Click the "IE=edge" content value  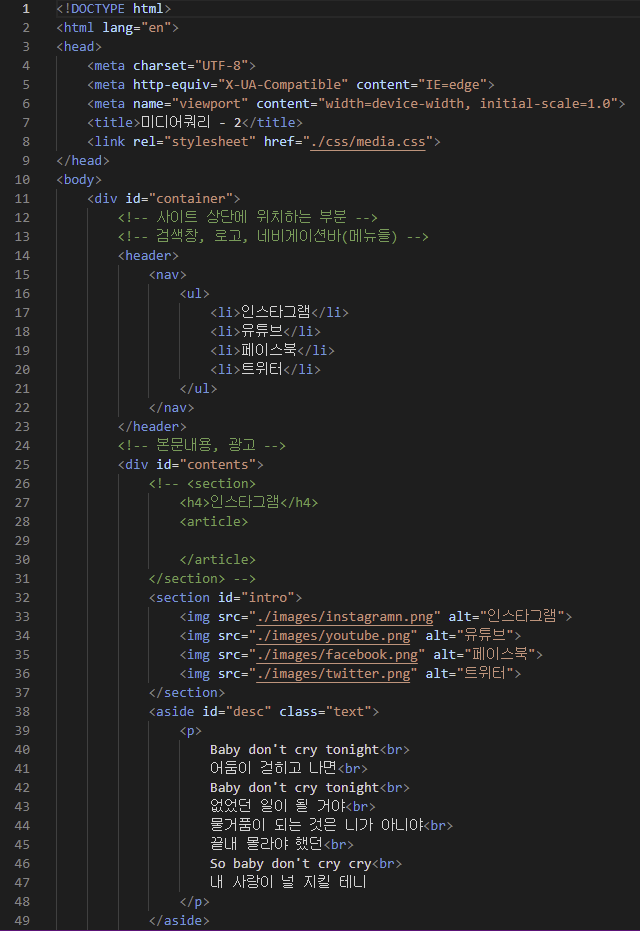point(452,85)
